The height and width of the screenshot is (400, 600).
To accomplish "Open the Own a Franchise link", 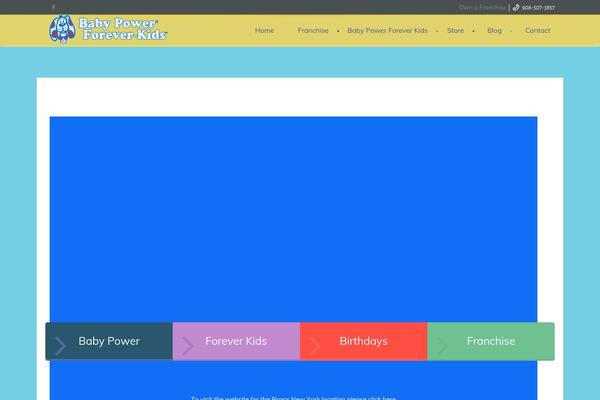I will click(x=482, y=7).
